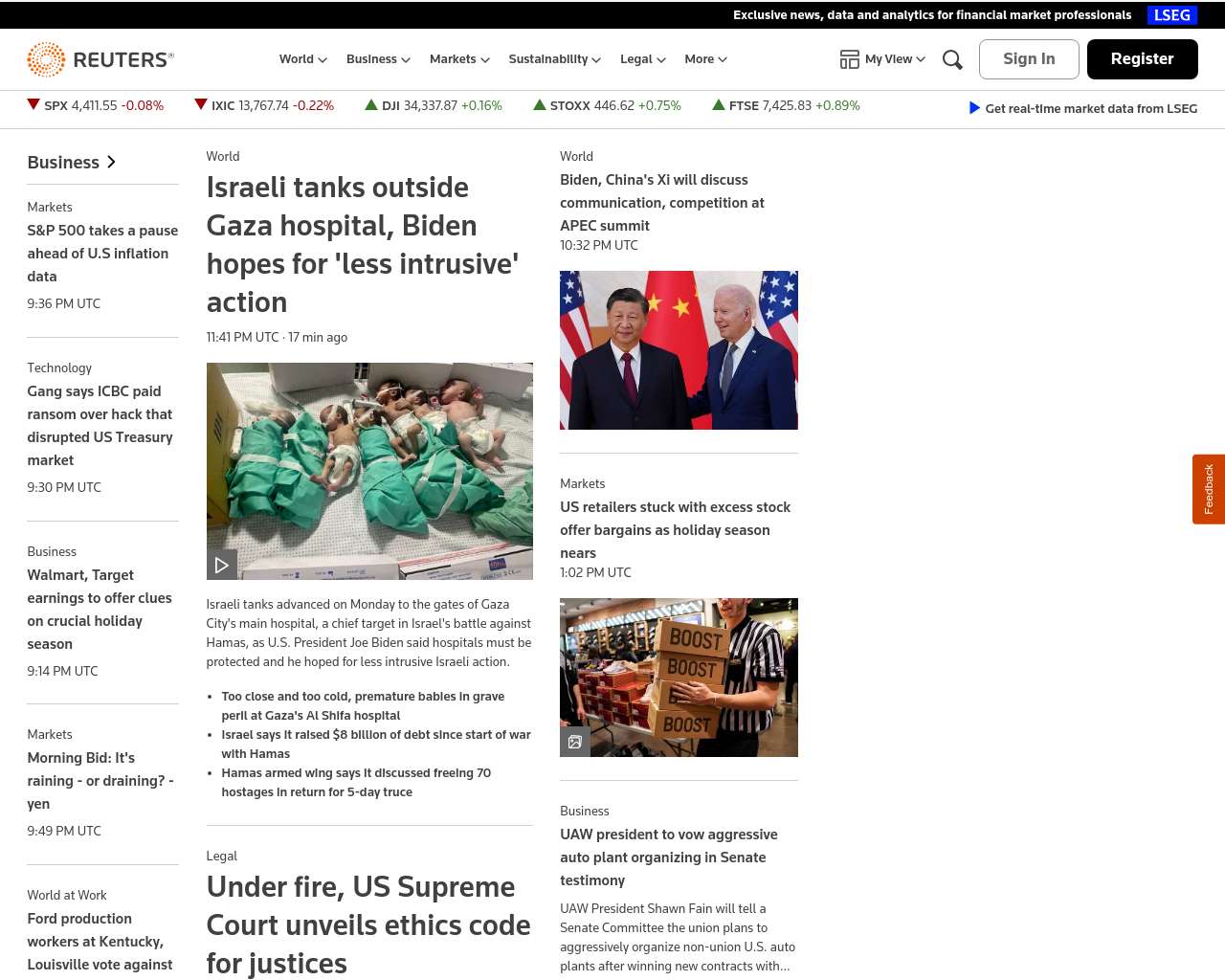
Task: Open the Biden and Xi photo thumbnail
Action: coord(679,350)
